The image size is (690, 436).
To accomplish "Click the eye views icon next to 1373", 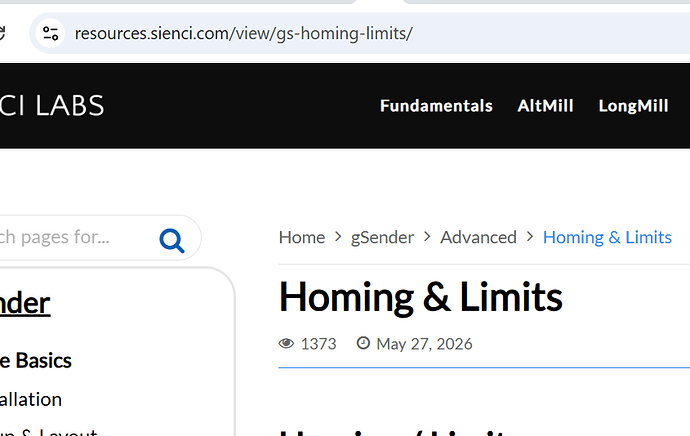I will coord(286,343).
